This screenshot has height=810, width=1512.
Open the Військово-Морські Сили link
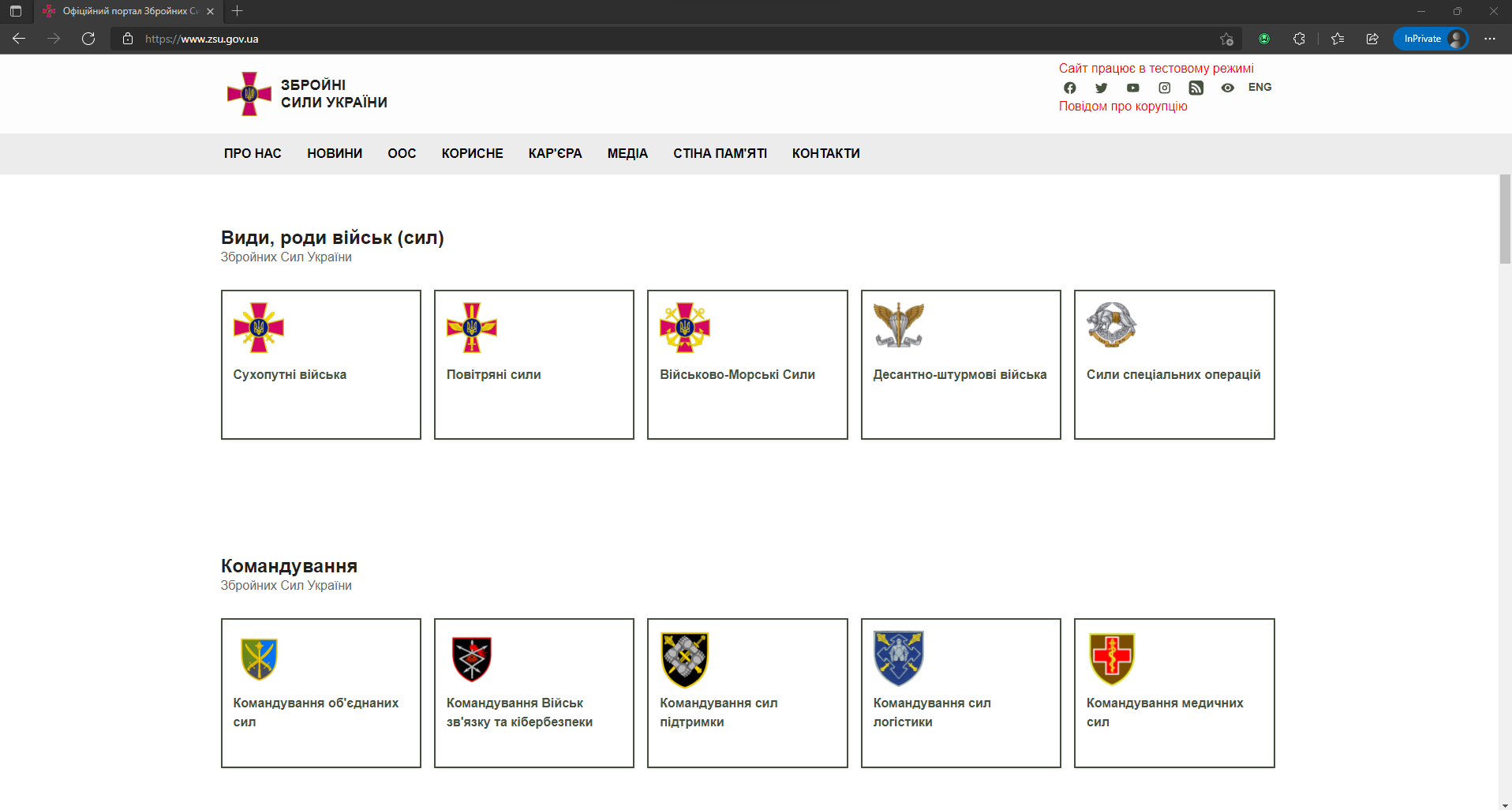pyautogui.click(x=737, y=374)
